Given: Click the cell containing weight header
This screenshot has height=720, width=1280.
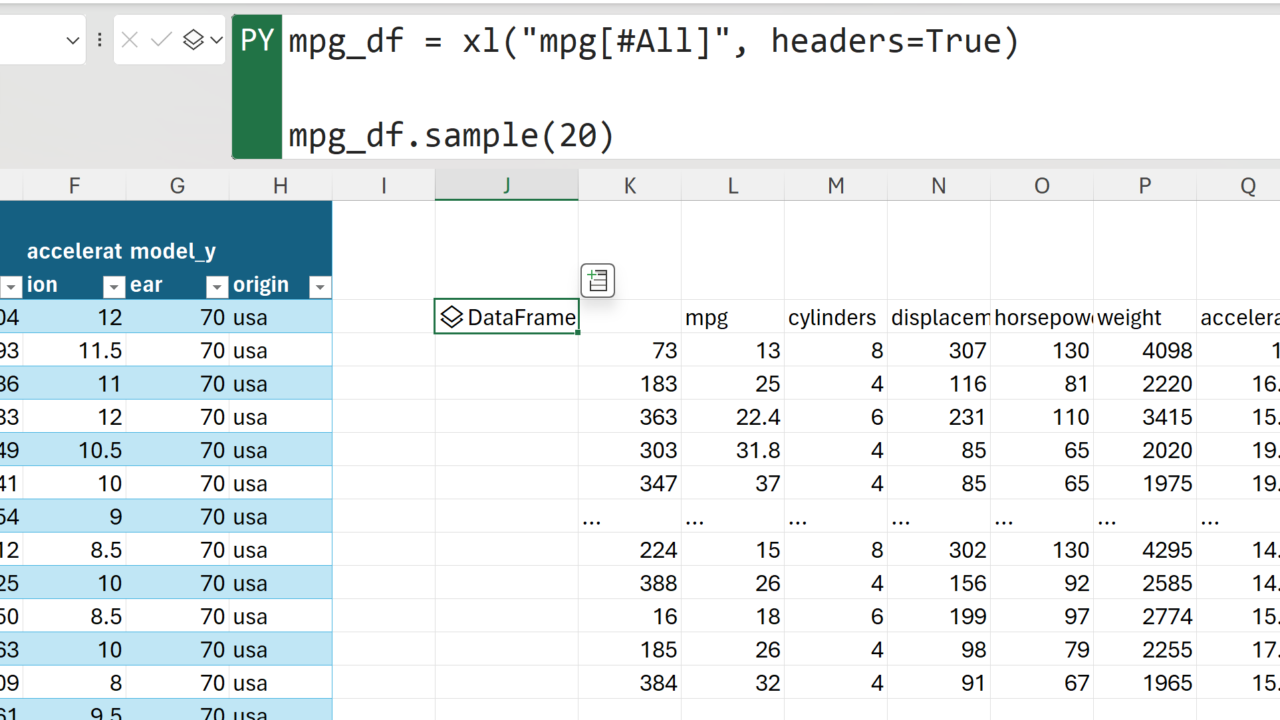Looking at the screenshot, I should click(x=1144, y=318).
